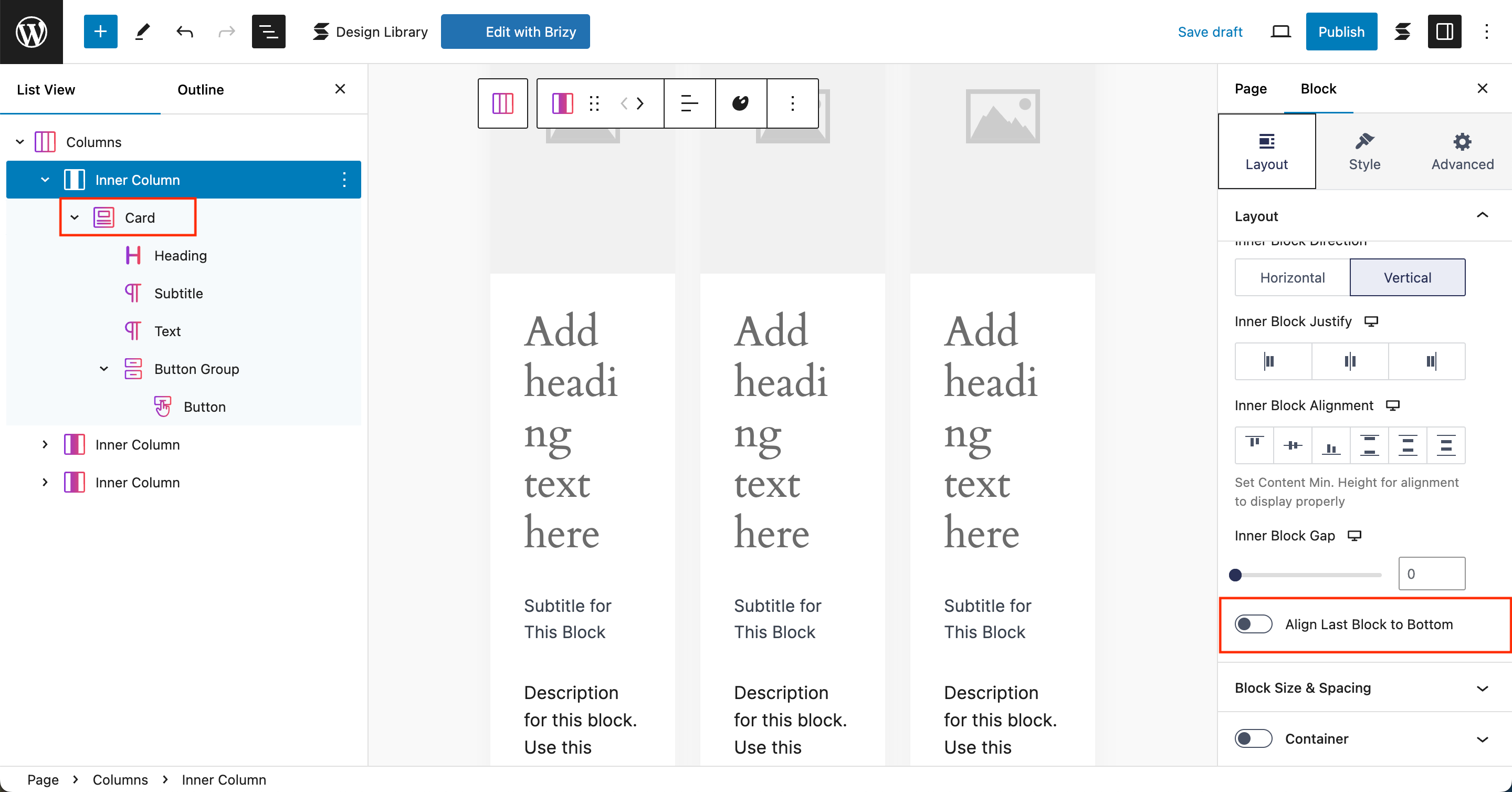Image resolution: width=1512 pixels, height=792 pixels.
Task: Open the copy paste styles toolbar icon
Action: point(740,103)
